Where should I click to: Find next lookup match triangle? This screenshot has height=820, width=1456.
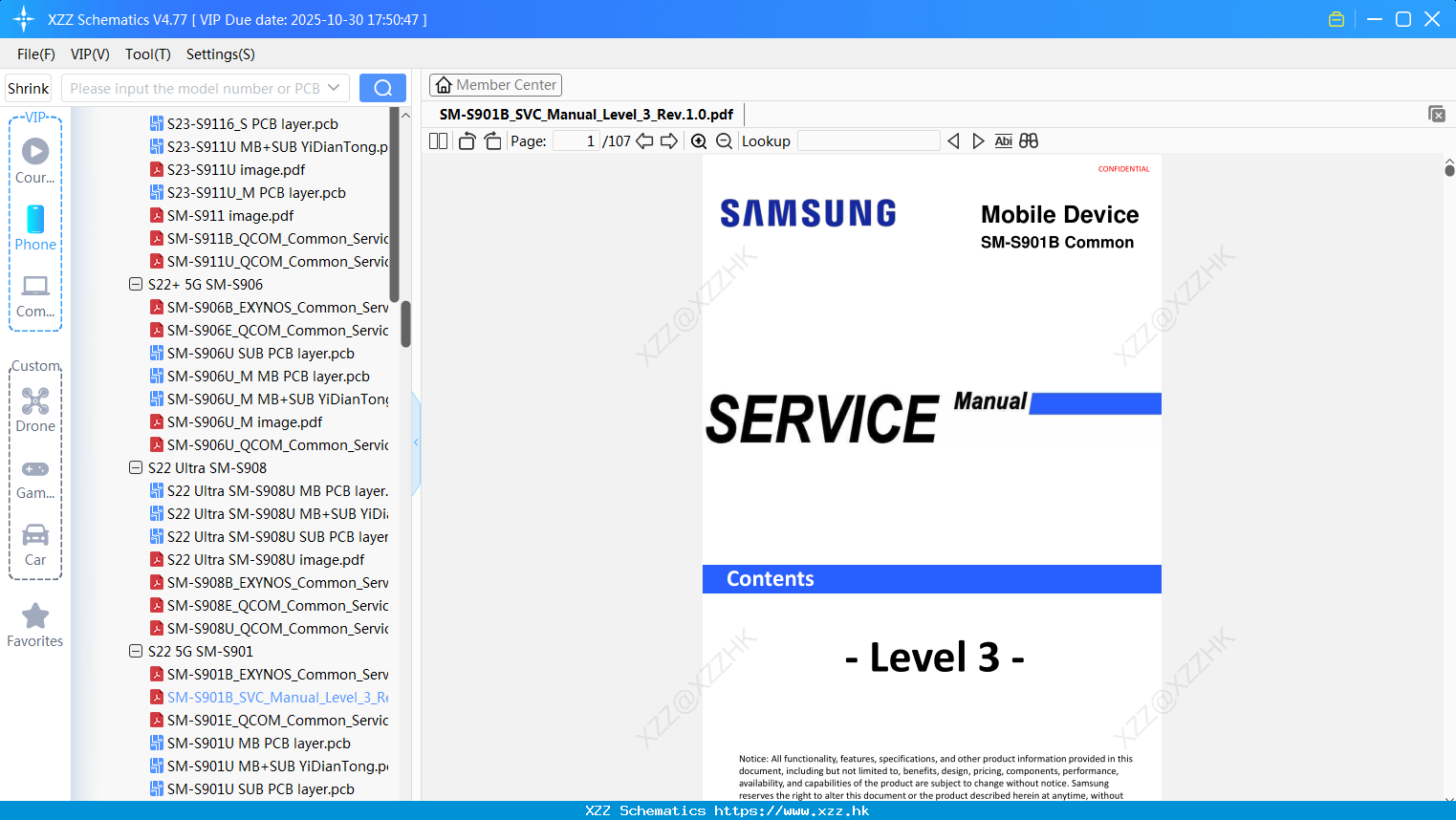point(978,140)
